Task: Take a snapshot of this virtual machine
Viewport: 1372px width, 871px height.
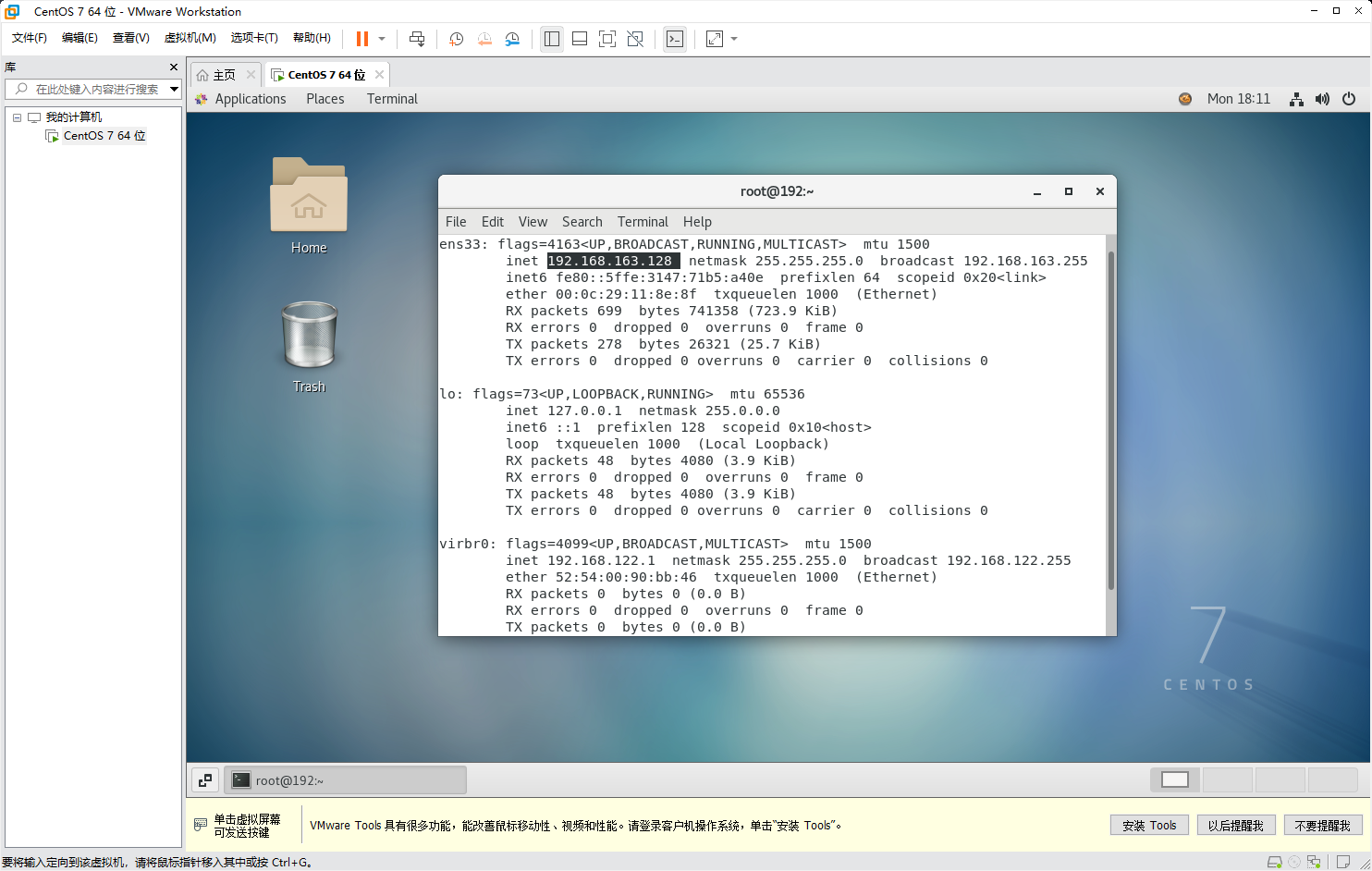Action: [x=456, y=39]
